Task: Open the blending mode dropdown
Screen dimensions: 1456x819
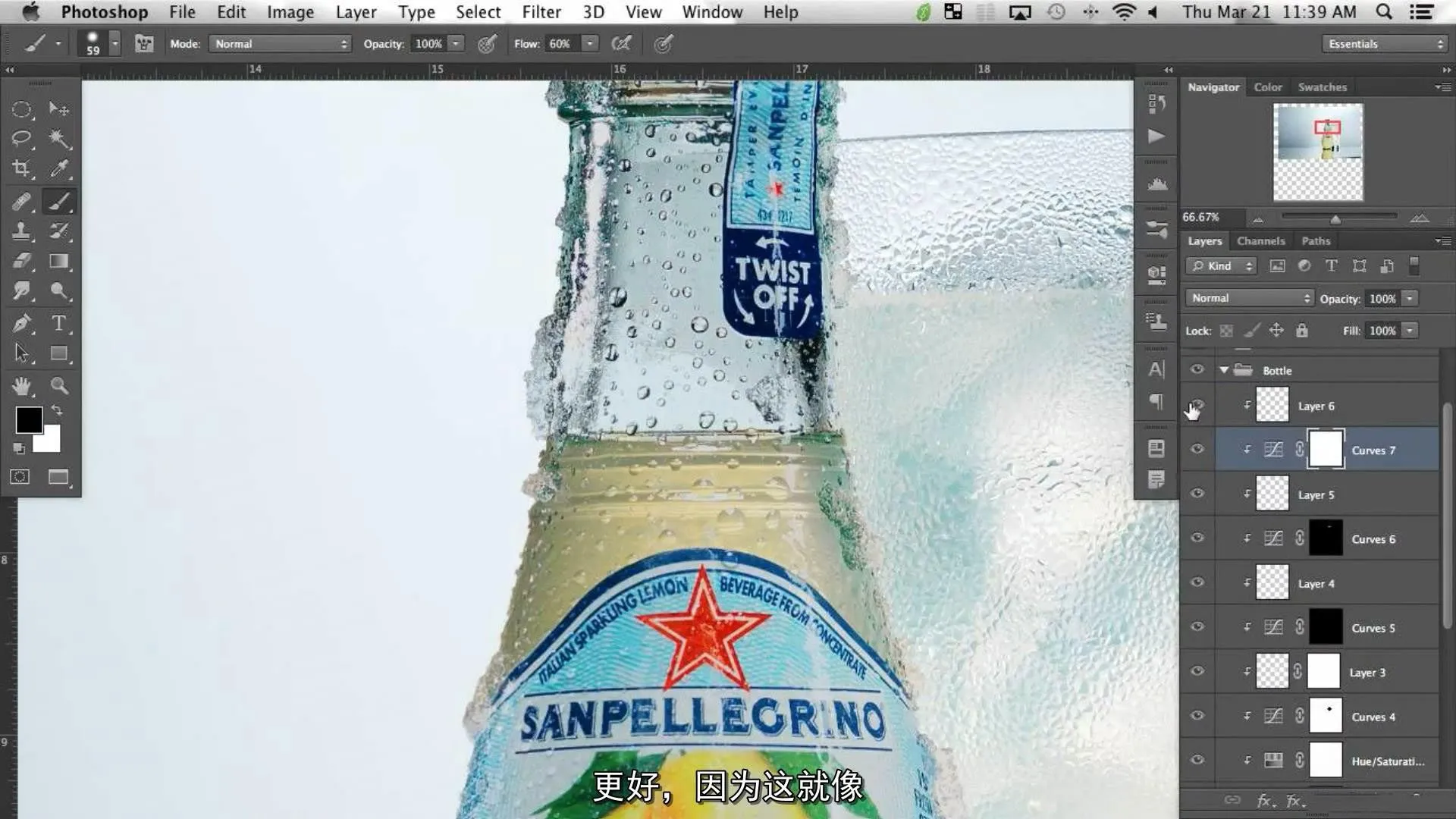Action: pos(1248,298)
